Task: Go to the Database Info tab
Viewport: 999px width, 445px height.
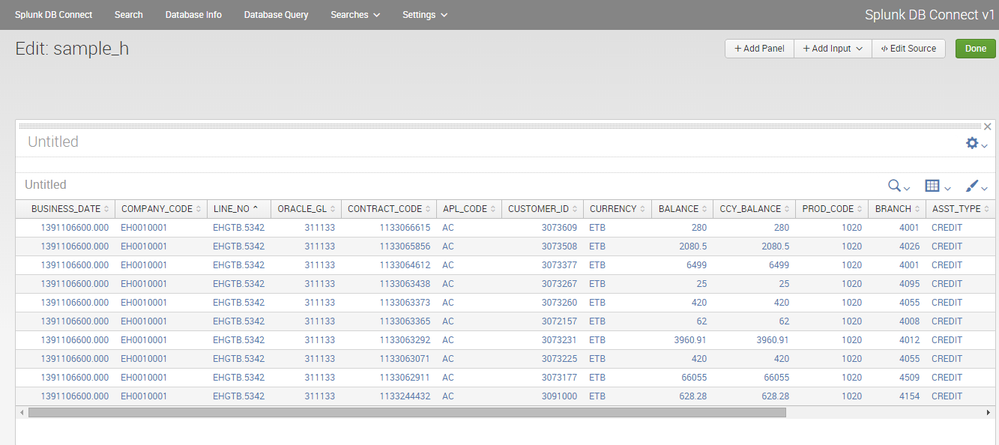Action: 193,15
